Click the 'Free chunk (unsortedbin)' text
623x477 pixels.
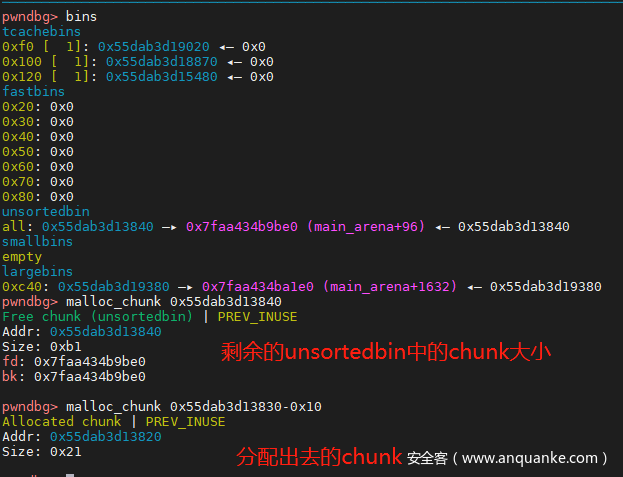pos(97,317)
